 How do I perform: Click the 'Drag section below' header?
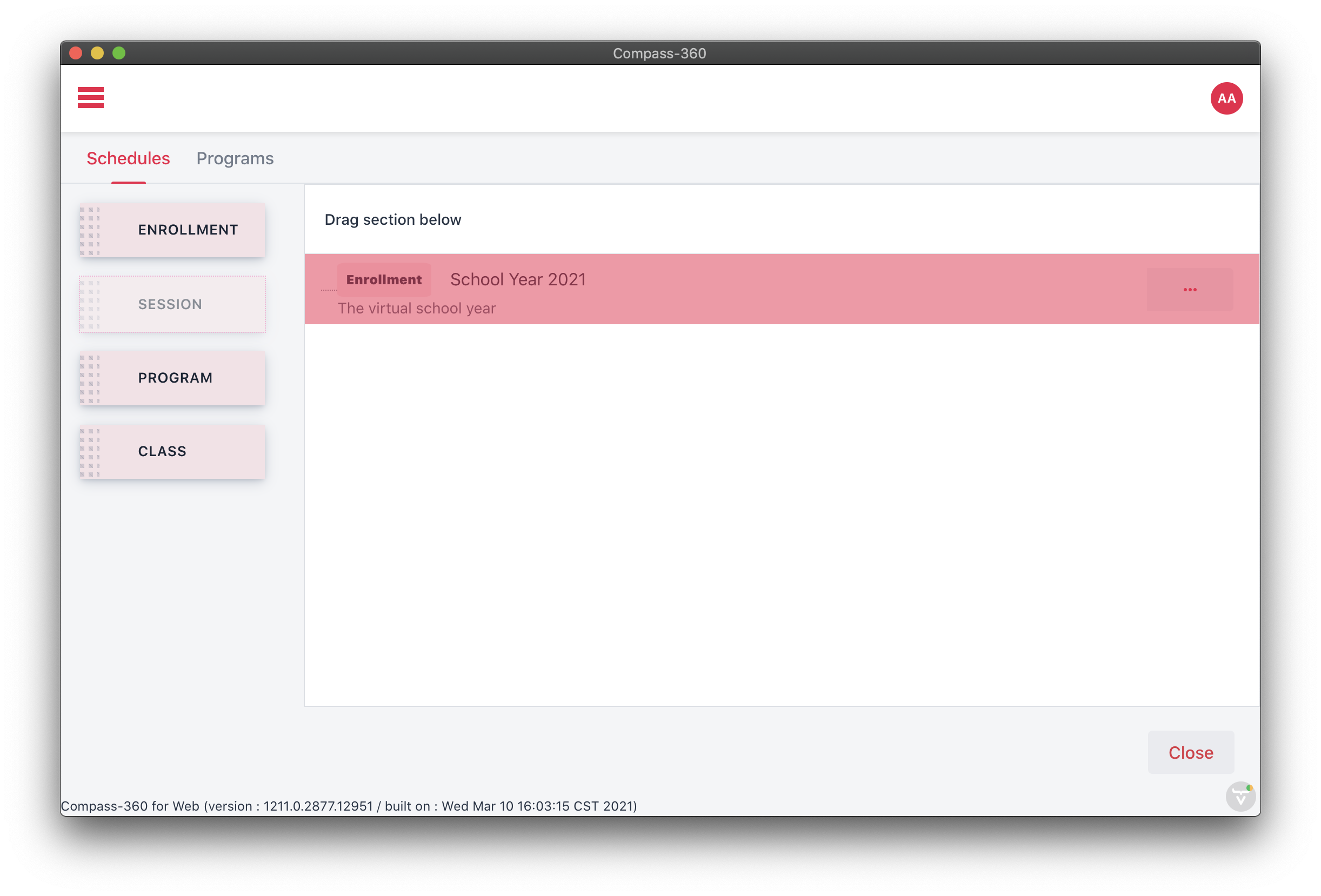(x=392, y=220)
